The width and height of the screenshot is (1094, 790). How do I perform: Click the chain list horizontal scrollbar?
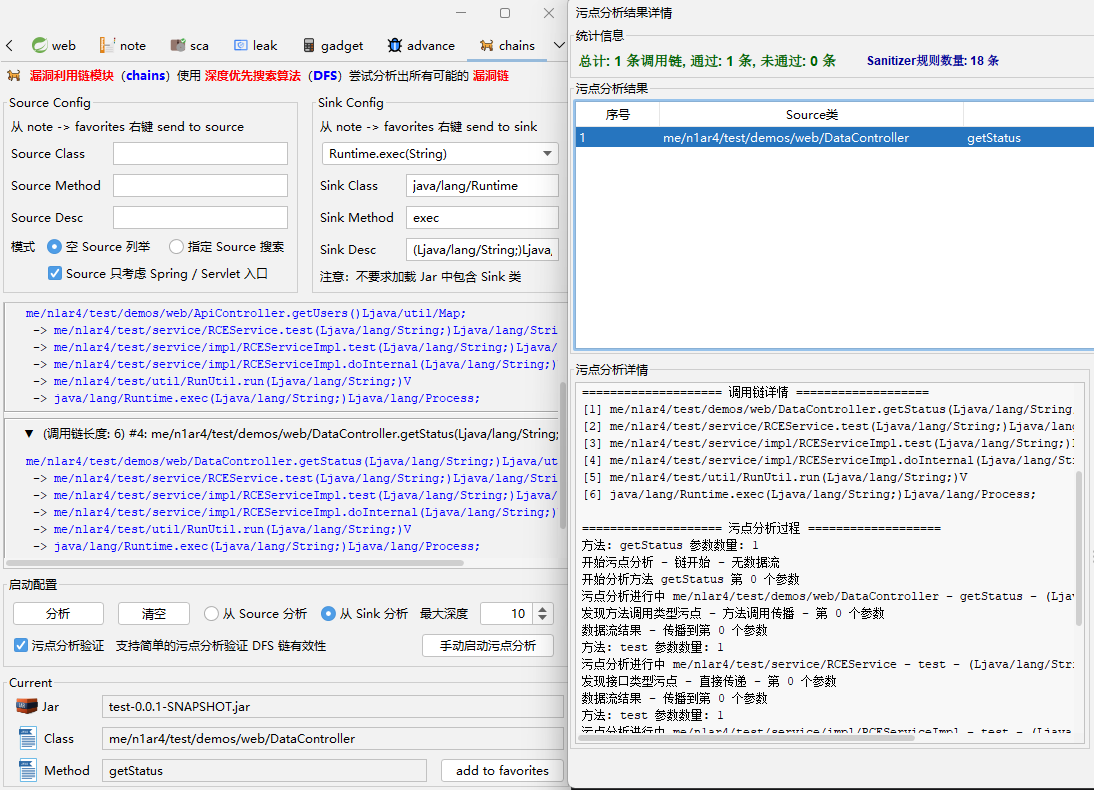[235, 563]
